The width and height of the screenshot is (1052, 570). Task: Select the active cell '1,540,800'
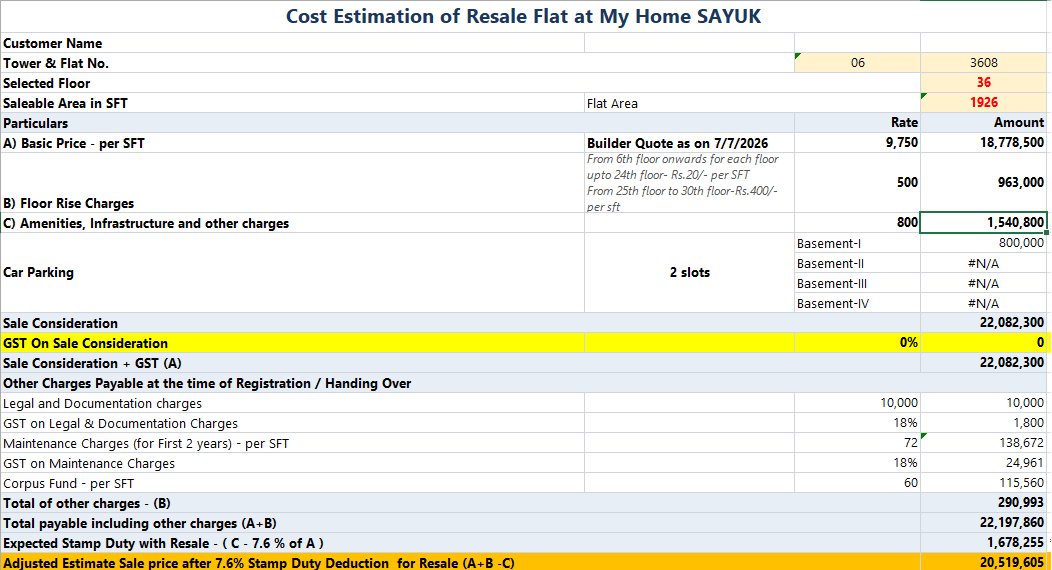pos(984,223)
